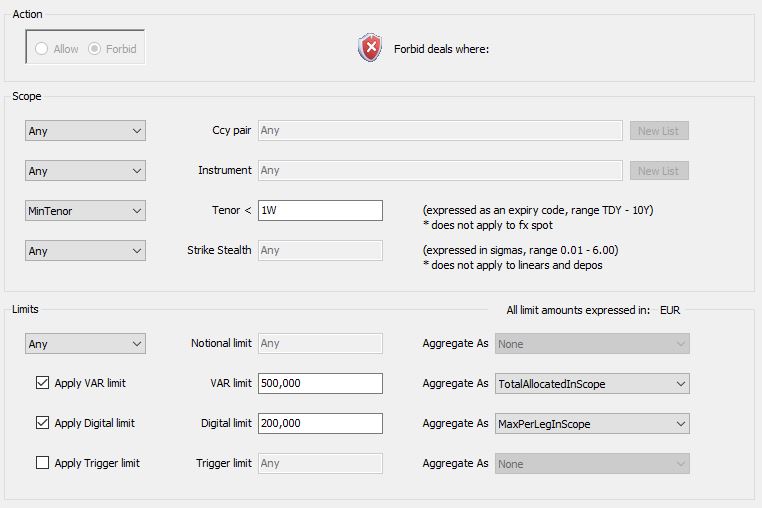Image resolution: width=762 pixels, height=508 pixels.
Task: Uncheck the Apply Digital limit checkbox
Action: tap(42, 423)
